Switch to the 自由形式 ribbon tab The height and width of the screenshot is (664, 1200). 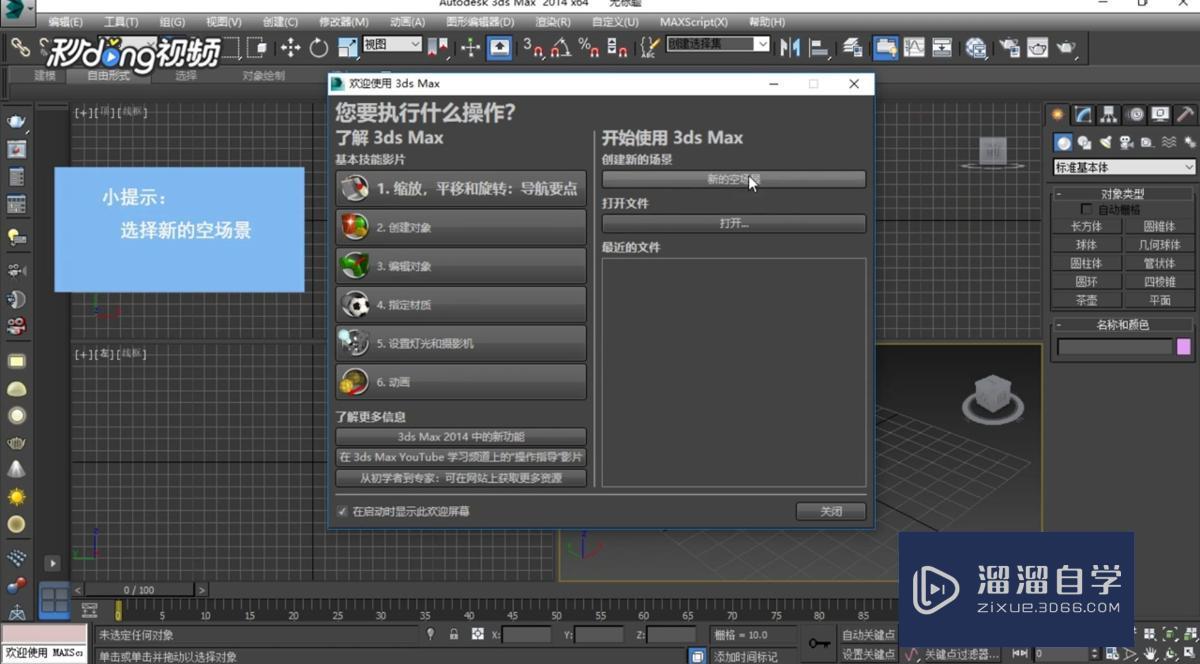tap(108, 76)
